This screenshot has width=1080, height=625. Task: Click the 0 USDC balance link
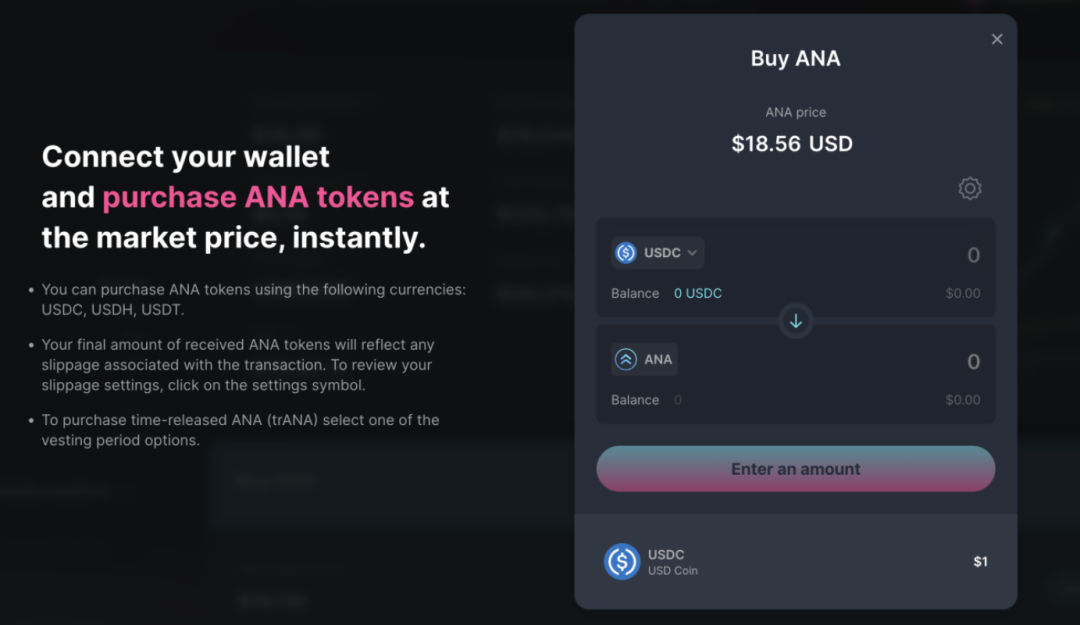[x=698, y=293]
